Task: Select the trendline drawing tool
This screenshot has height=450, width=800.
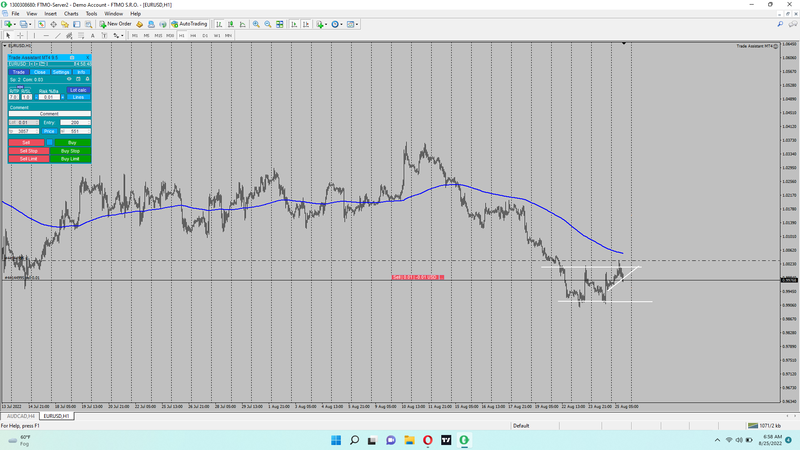Action: point(58,36)
